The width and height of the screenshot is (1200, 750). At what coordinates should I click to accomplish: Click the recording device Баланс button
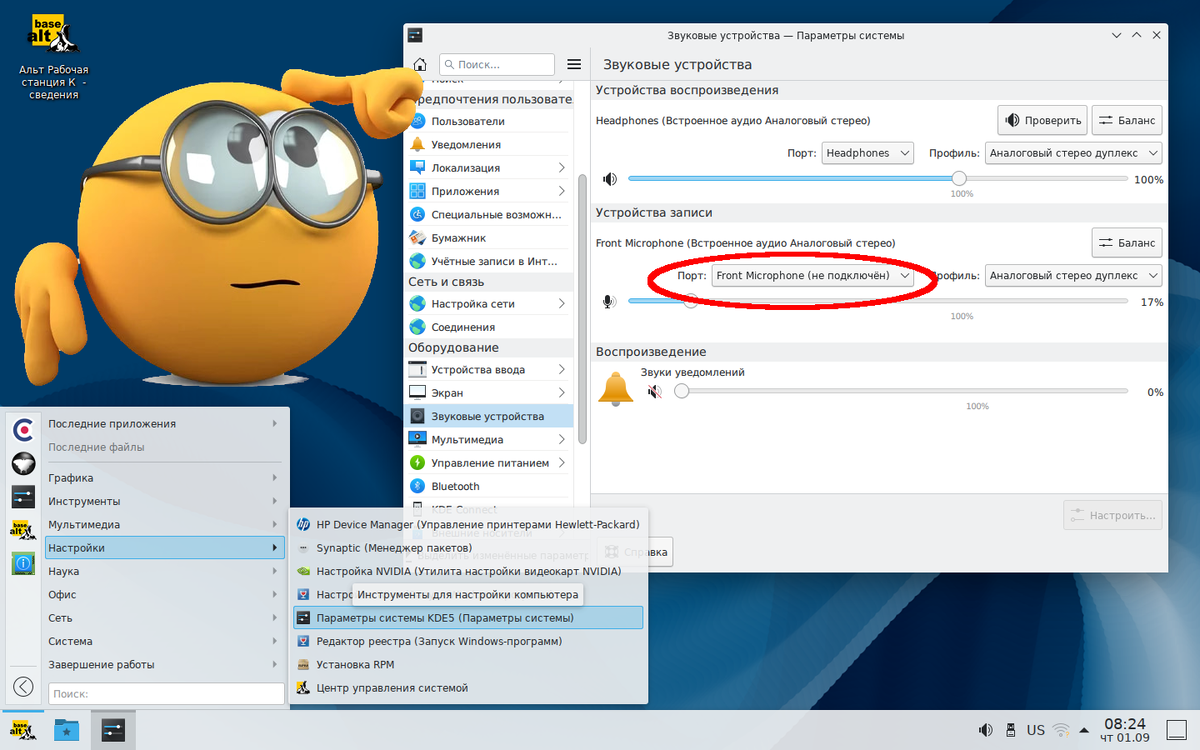click(1127, 242)
